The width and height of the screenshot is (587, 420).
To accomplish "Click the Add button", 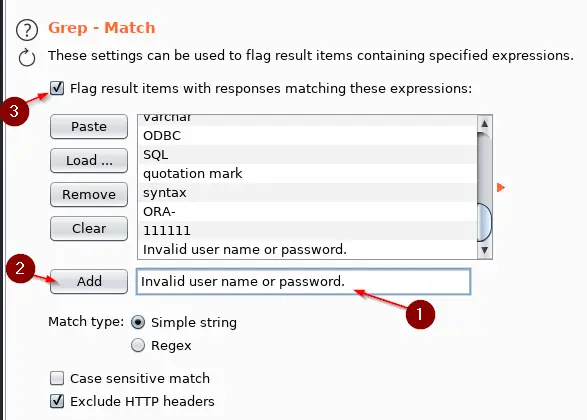I will pos(89,281).
